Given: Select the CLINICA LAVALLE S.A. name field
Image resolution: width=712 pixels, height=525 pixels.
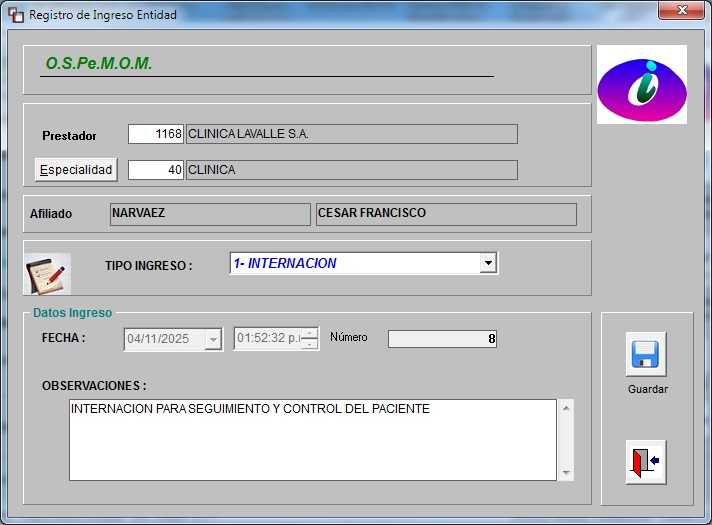Looking at the screenshot, I should [351, 134].
